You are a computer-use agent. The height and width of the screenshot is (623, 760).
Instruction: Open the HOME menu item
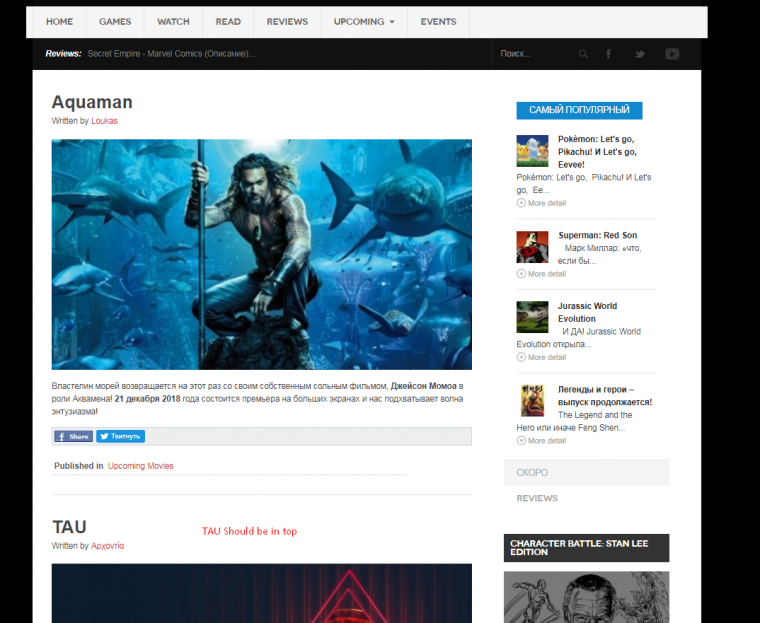[59, 22]
